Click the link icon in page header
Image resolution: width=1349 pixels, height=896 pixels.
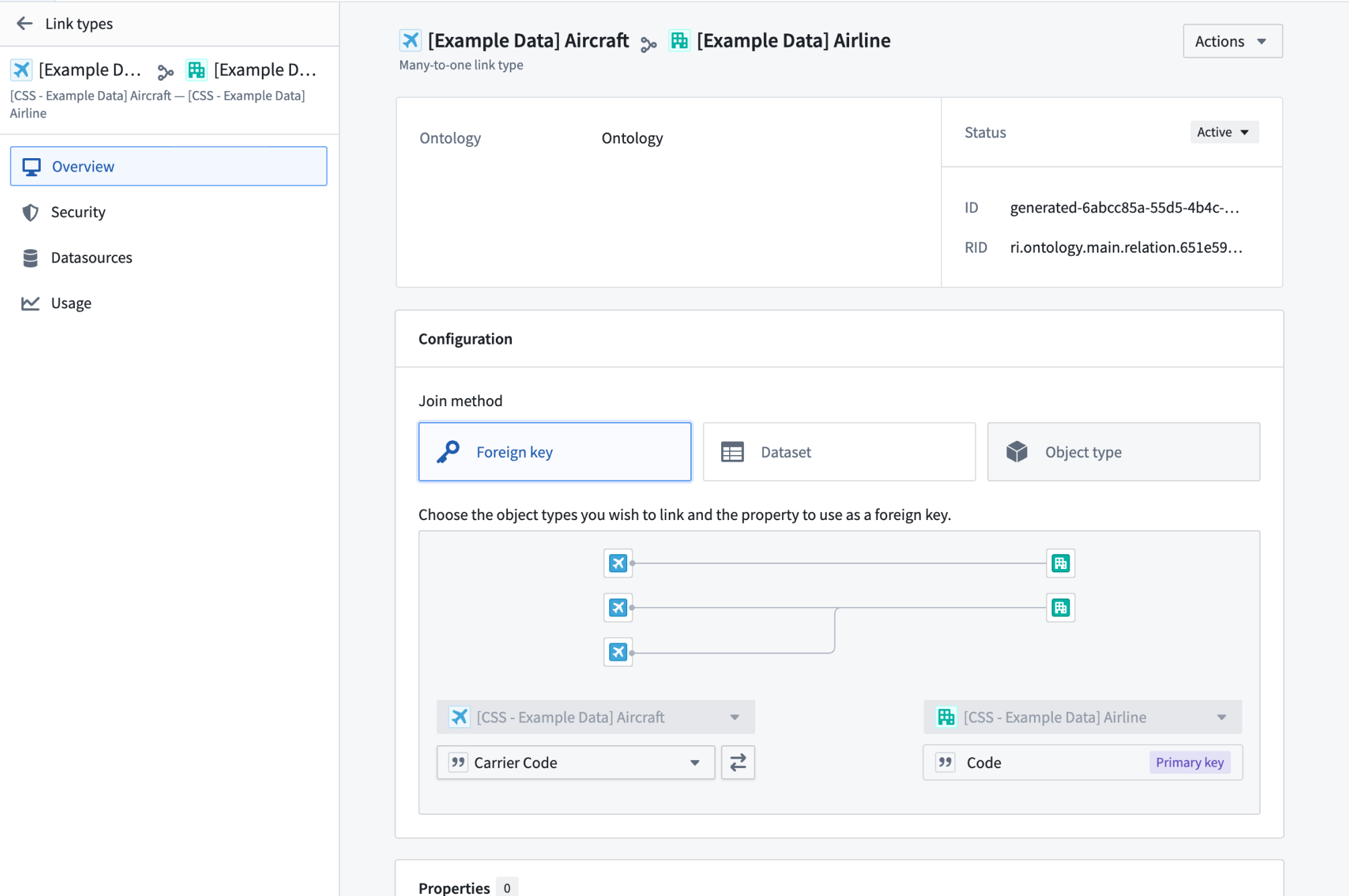[648, 45]
